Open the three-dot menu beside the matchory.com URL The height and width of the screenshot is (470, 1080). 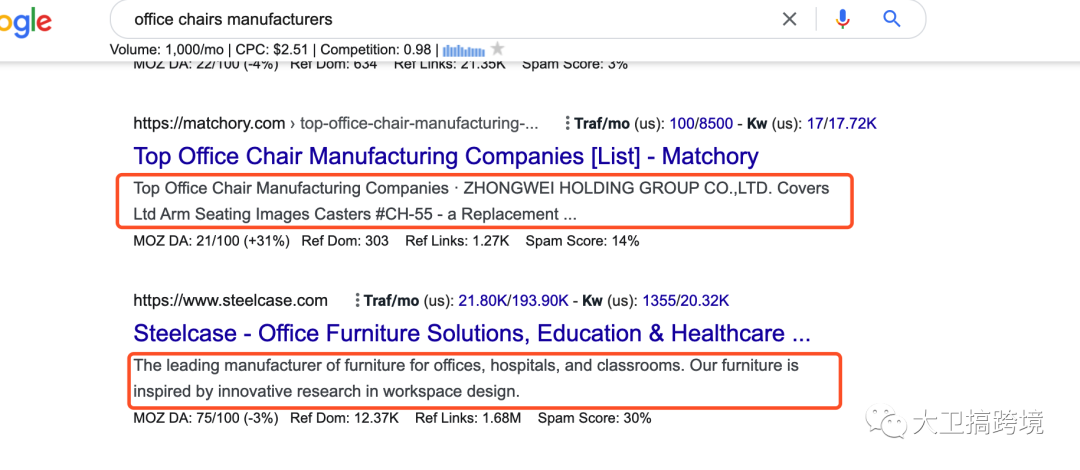(567, 124)
